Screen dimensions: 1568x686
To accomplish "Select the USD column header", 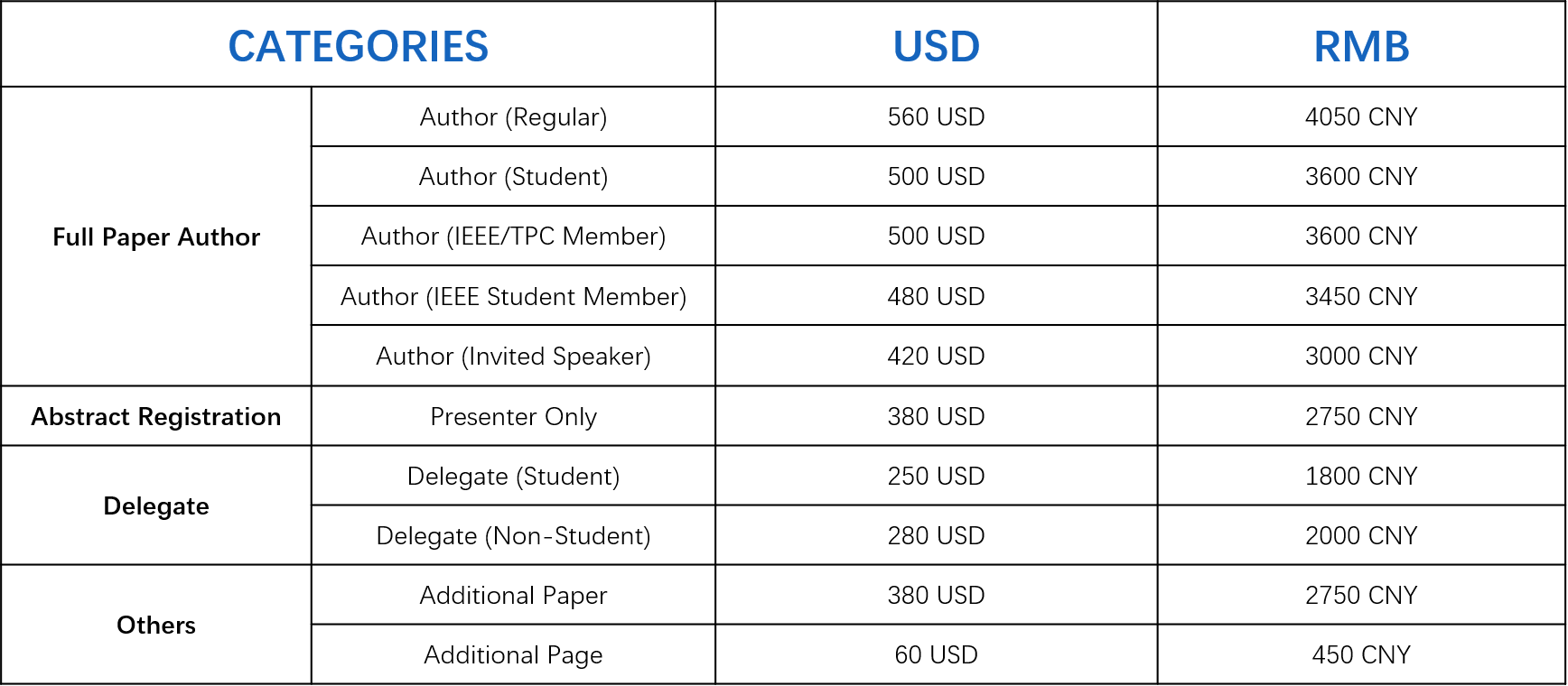I will pyautogui.click(x=936, y=44).
